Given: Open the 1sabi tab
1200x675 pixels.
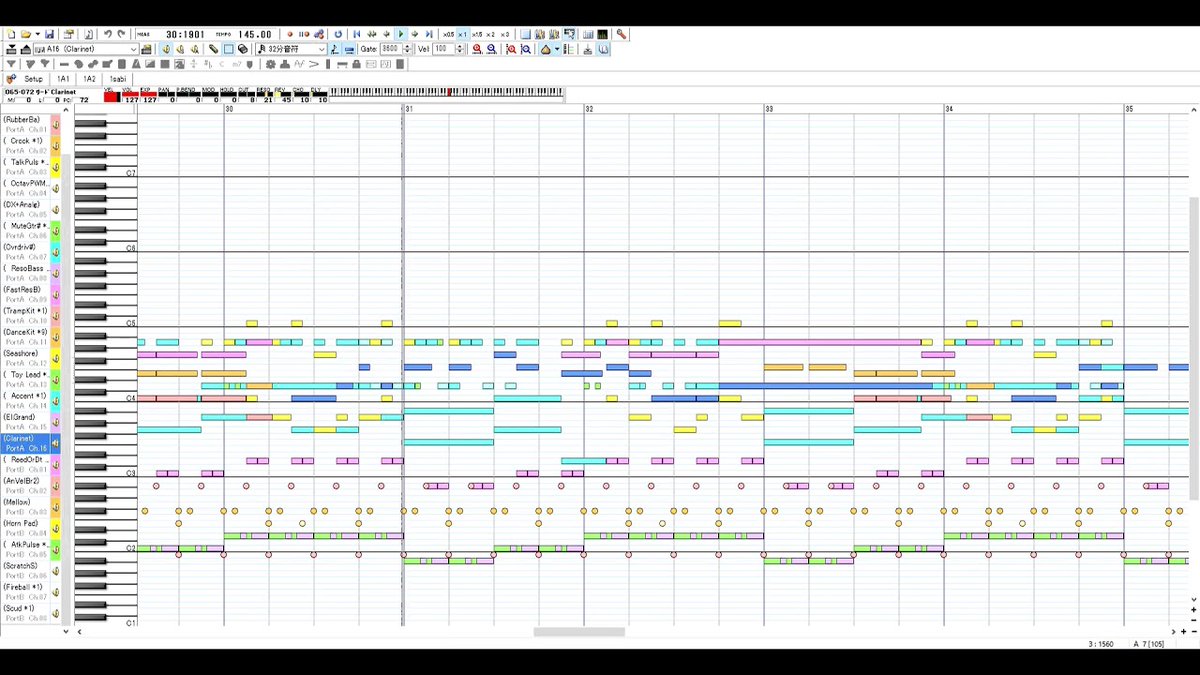Looking at the screenshot, I should point(118,79).
